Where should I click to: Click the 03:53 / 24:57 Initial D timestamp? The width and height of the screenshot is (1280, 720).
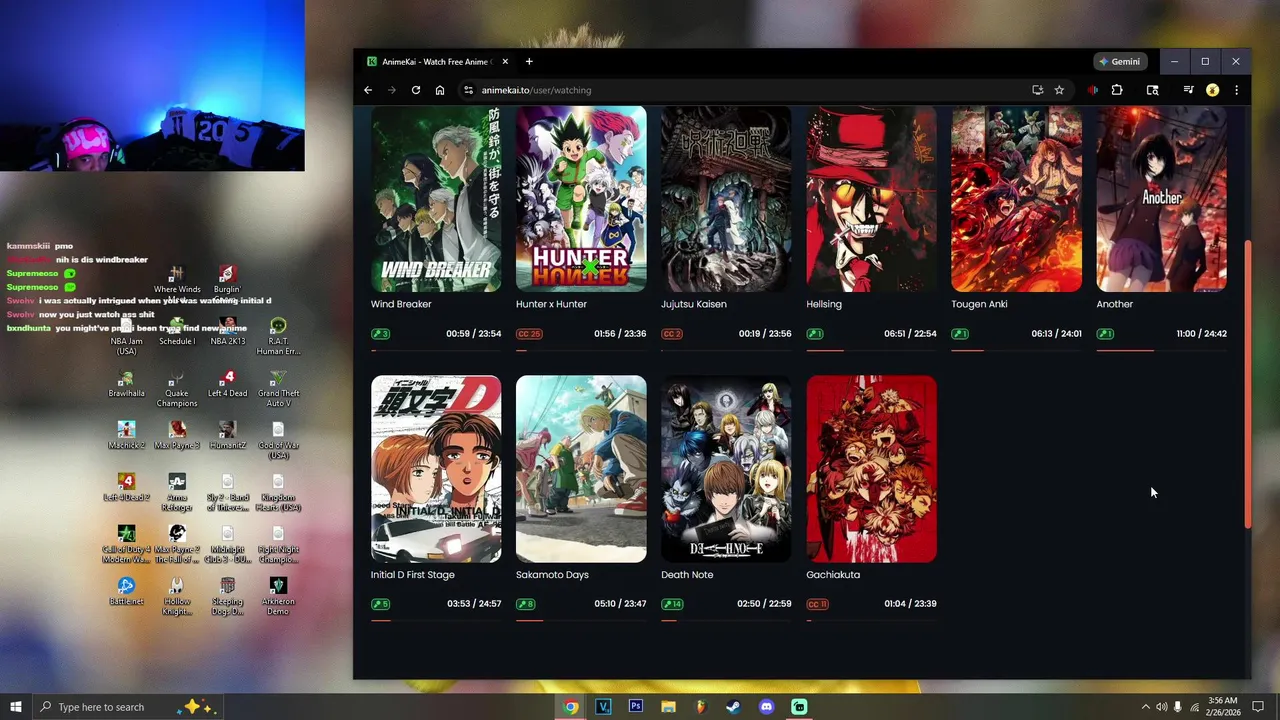pyautogui.click(x=474, y=604)
